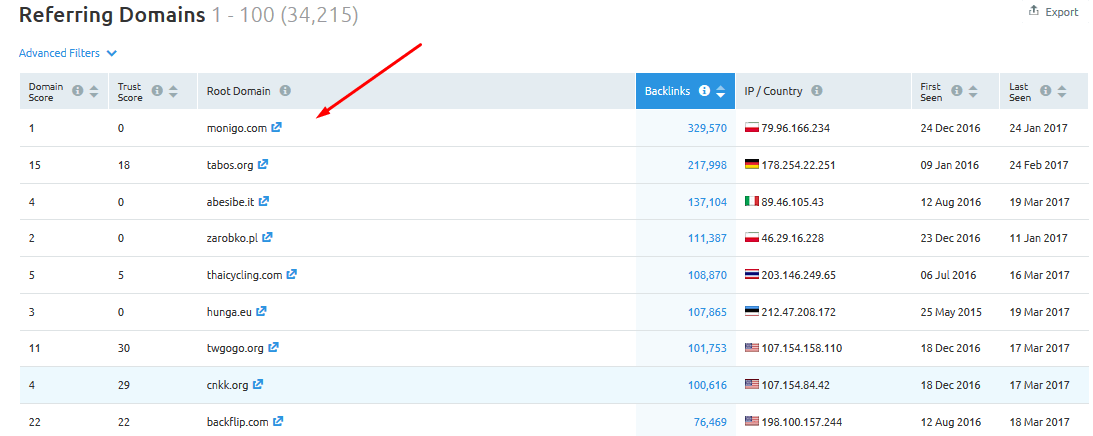Click Last Seen date 24 Feb 2017

pyautogui.click(x=1039, y=165)
